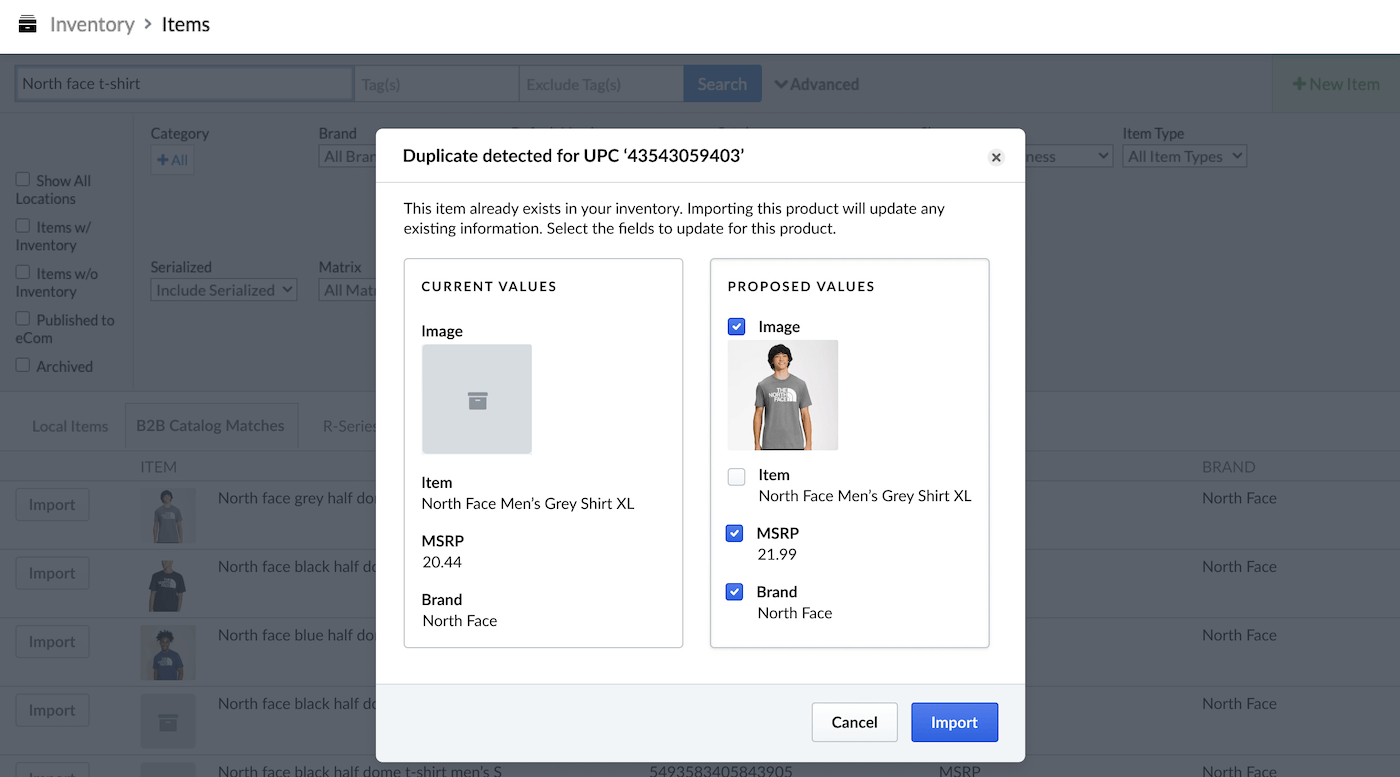Click the ITEM column header
The image size is (1400, 777).
[158, 467]
